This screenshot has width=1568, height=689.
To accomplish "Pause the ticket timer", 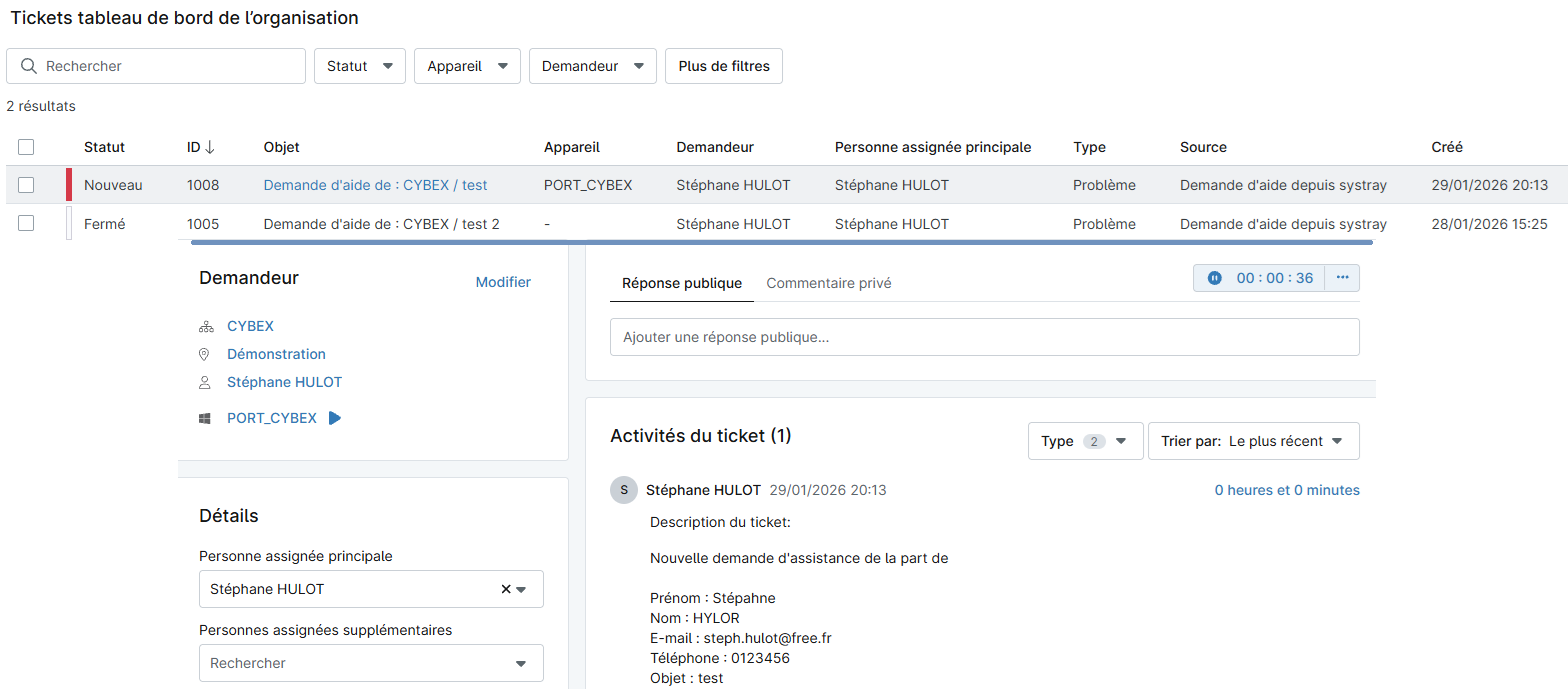I will pyautogui.click(x=1214, y=278).
